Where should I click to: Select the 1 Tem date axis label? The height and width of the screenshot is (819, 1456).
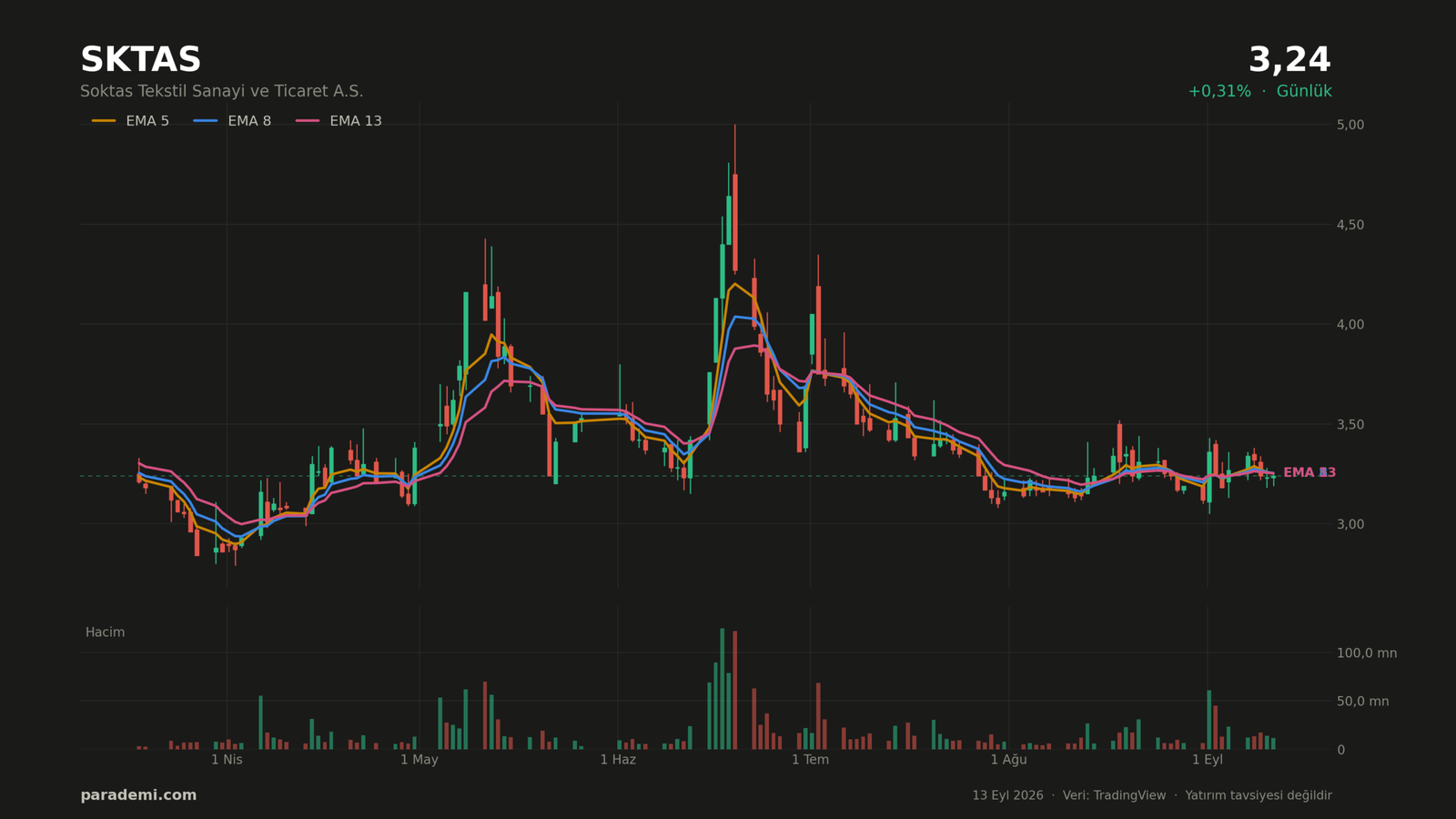810,760
